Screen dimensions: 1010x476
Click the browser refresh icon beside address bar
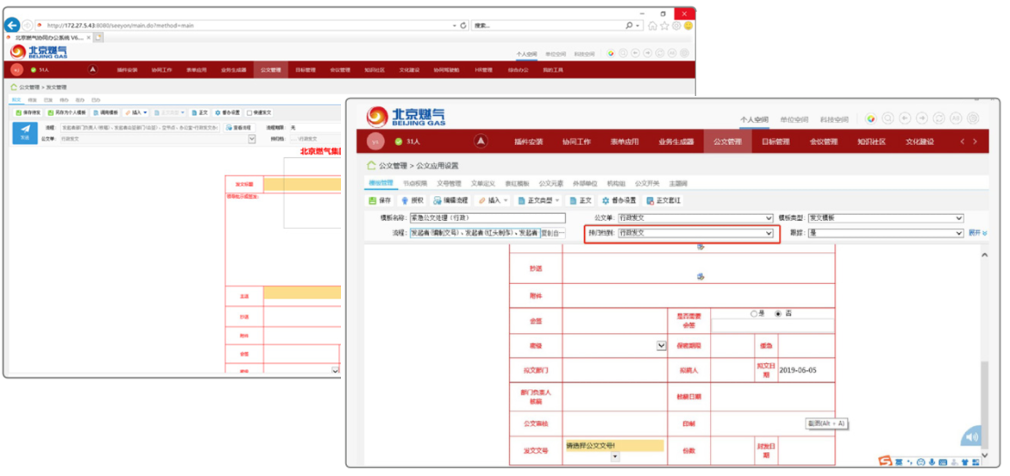click(463, 26)
